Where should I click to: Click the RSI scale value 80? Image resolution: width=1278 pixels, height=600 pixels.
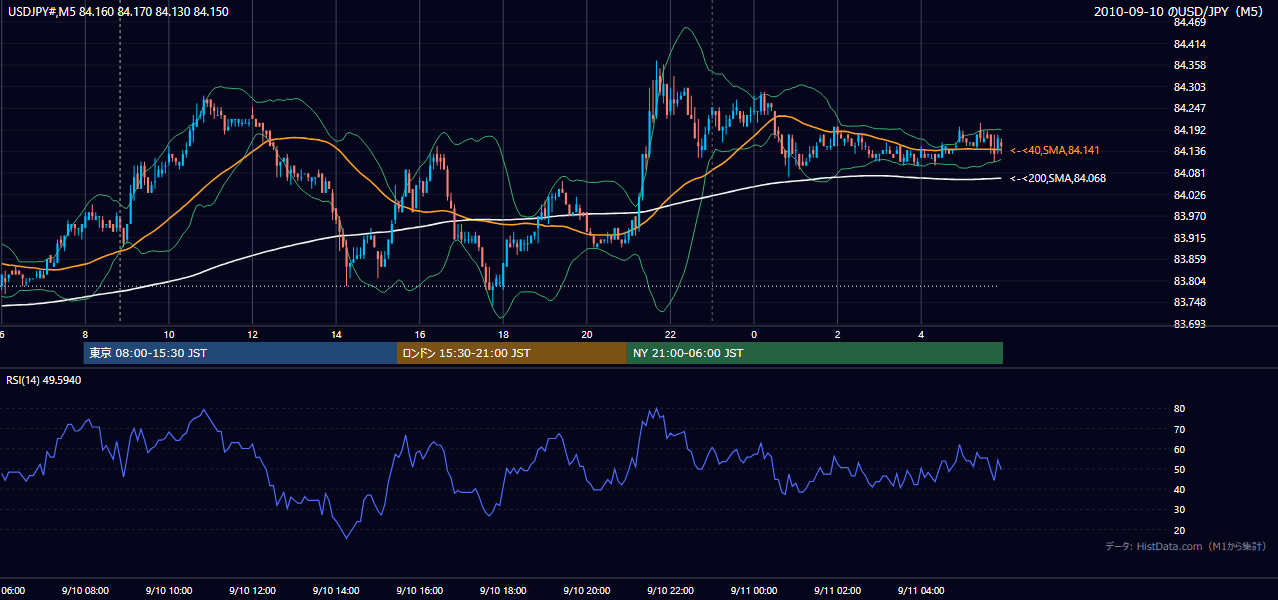(1179, 409)
